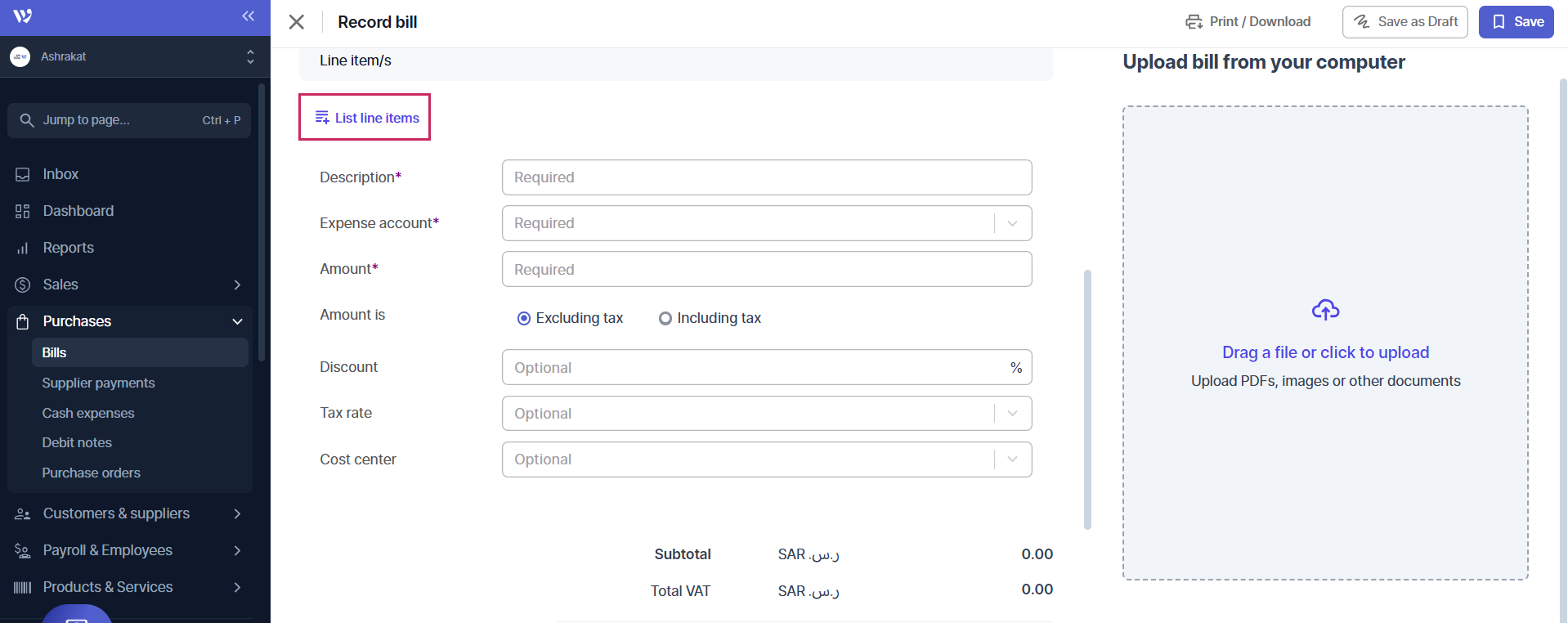Click the Description input field
The height and width of the screenshot is (623, 1568).
pos(766,177)
